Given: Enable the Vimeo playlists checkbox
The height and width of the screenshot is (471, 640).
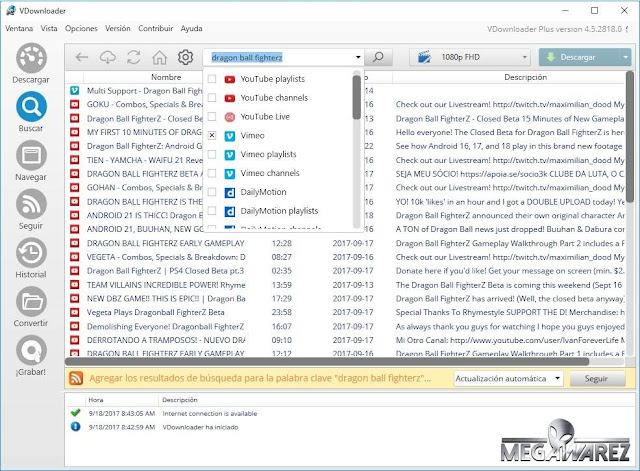Looking at the screenshot, I should point(212,154).
